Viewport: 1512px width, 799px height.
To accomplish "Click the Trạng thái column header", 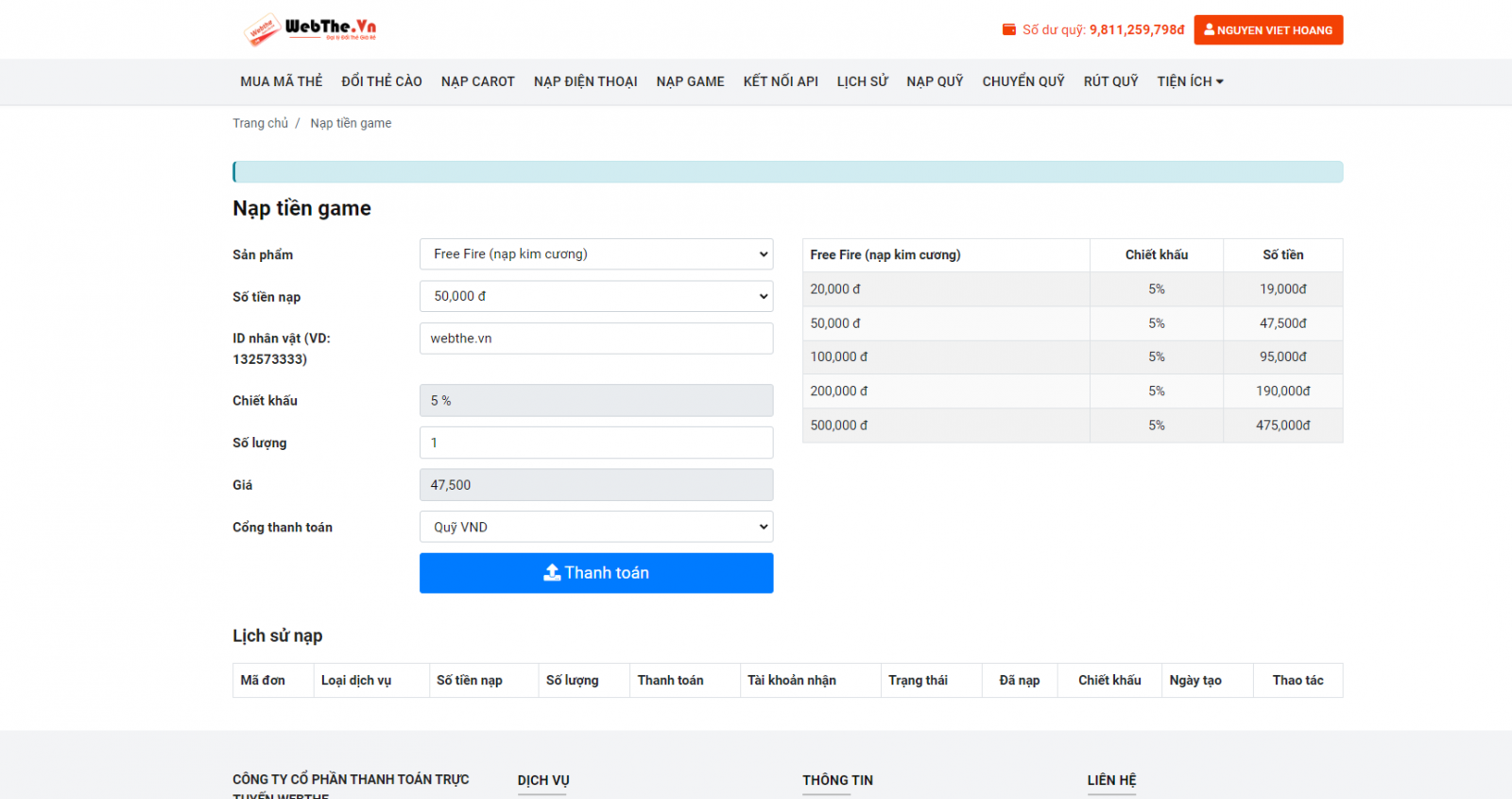I will (931, 681).
